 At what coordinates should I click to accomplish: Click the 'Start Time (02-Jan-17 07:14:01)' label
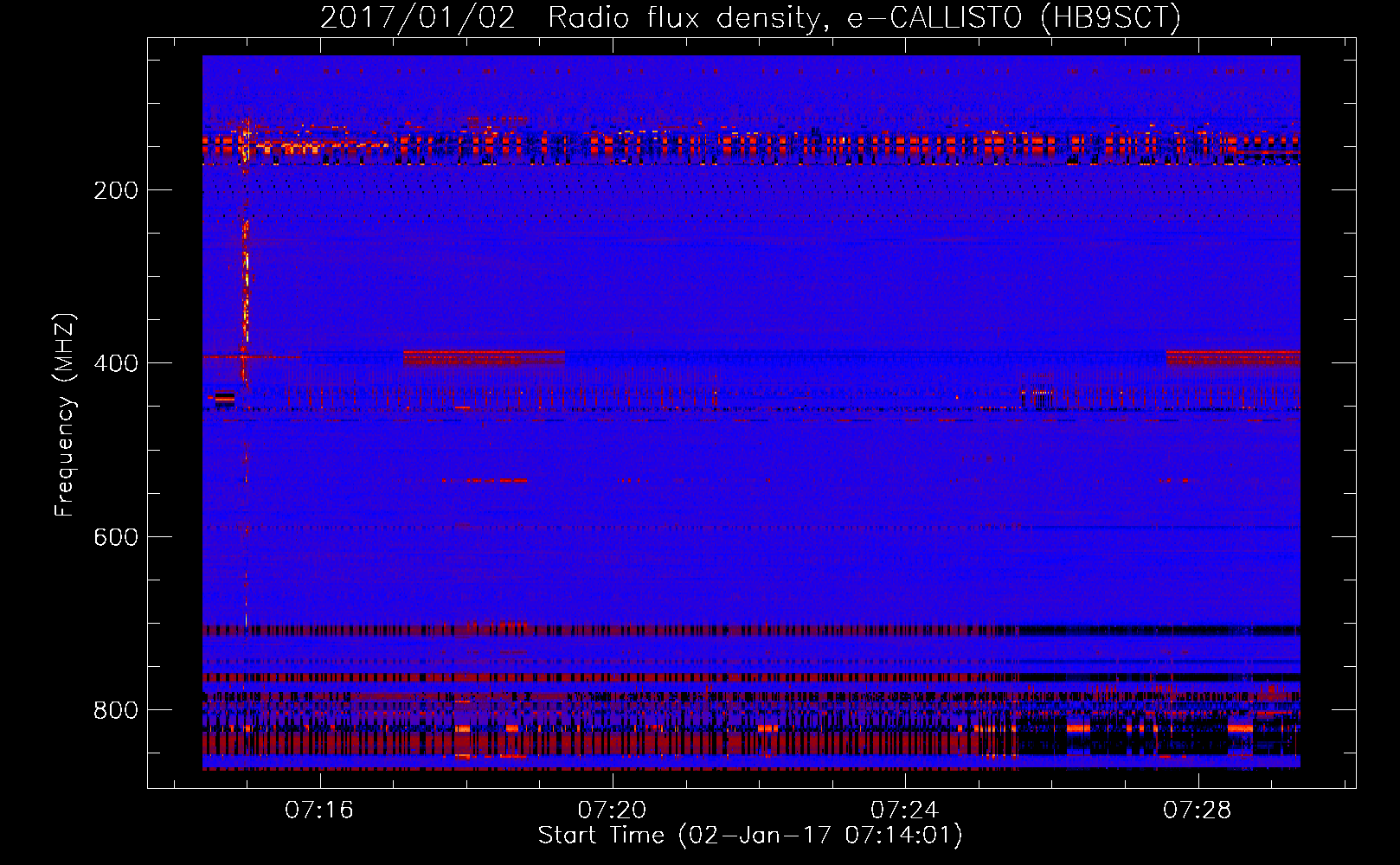pyautogui.click(x=750, y=836)
